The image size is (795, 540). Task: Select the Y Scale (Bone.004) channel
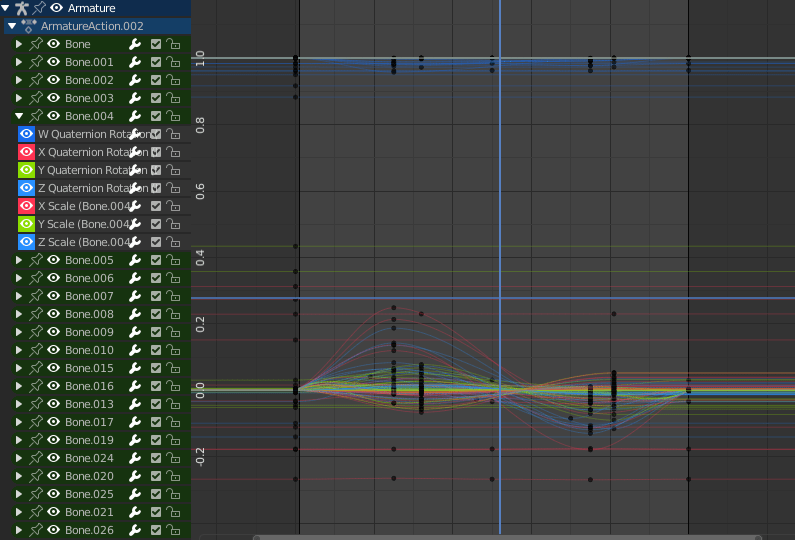tap(83, 224)
